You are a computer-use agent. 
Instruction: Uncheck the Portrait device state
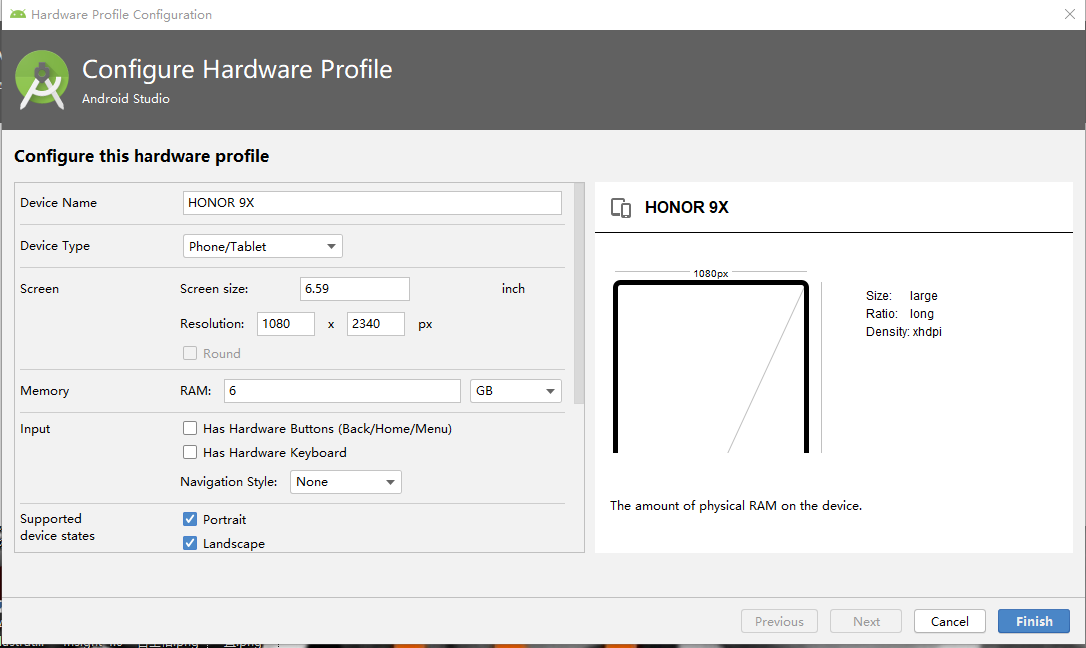coord(190,519)
